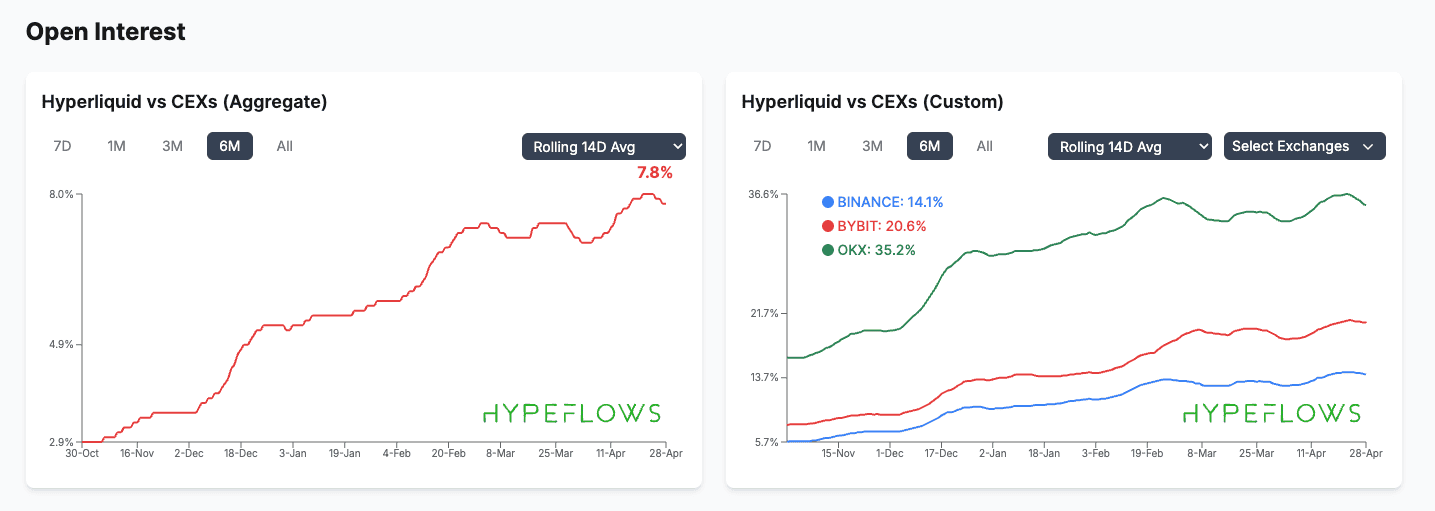Image resolution: width=1435 pixels, height=511 pixels.
Task: Select the 6M range in Aggregate chart
Action: [x=230, y=146]
